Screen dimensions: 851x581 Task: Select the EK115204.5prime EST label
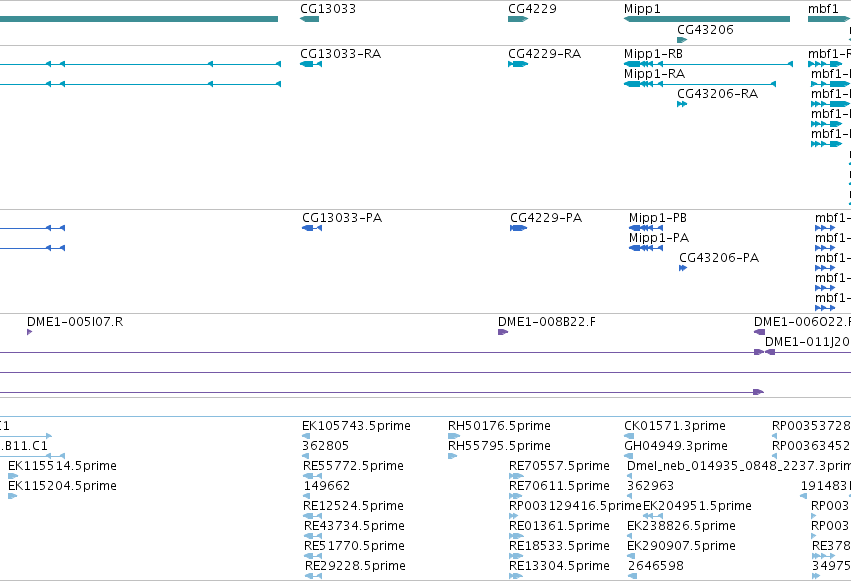pyautogui.click(x=62, y=486)
